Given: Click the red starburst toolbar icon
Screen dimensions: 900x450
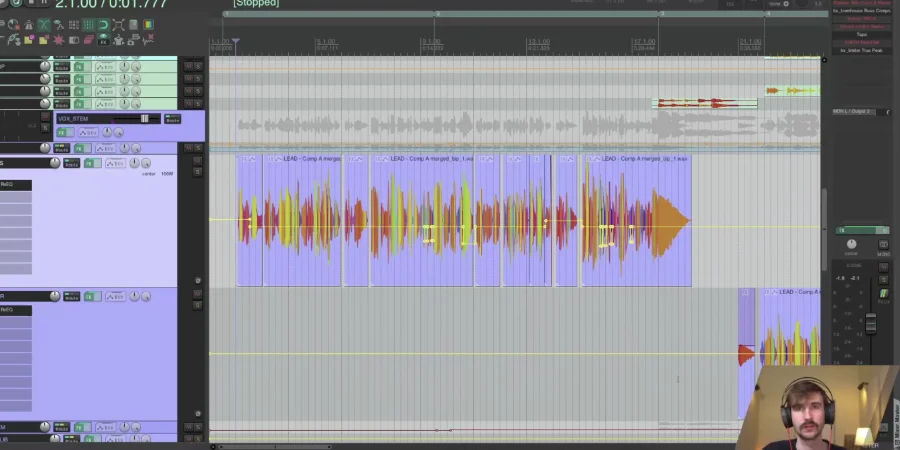Looking at the screenshot, I should tap(59, 40).
